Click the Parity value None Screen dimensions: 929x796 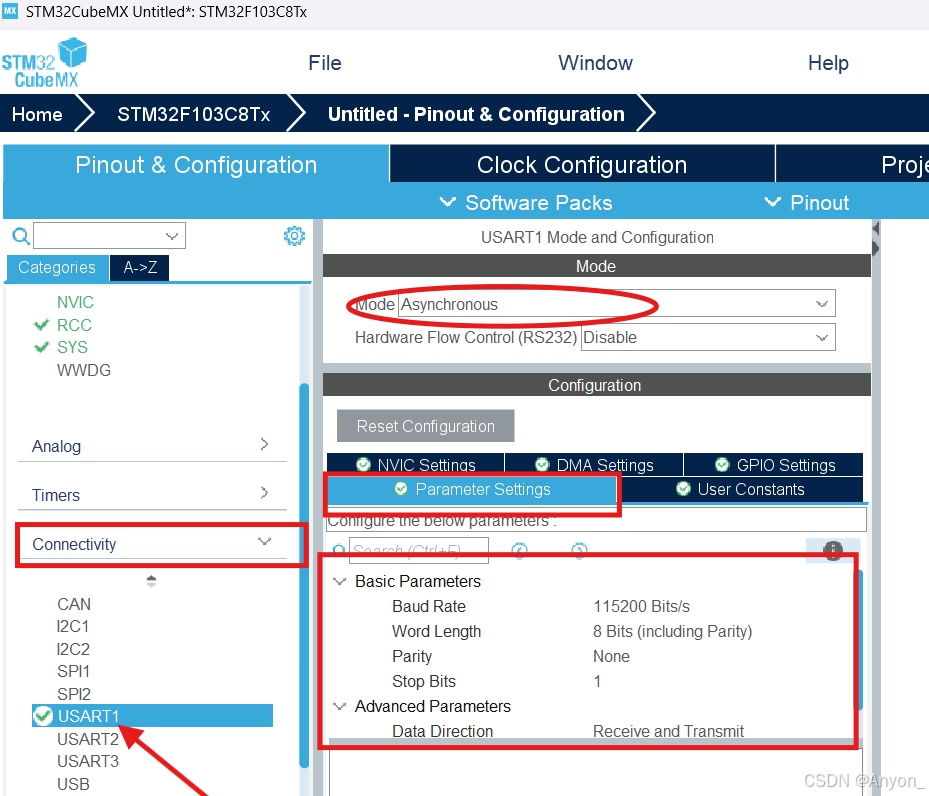click(611, 656)
